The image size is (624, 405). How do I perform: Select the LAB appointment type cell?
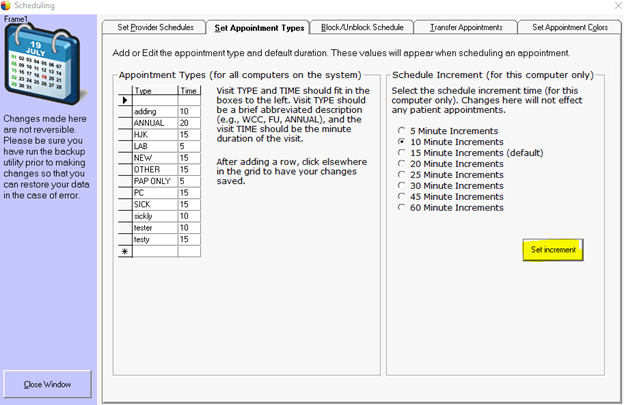coord(155,146)
